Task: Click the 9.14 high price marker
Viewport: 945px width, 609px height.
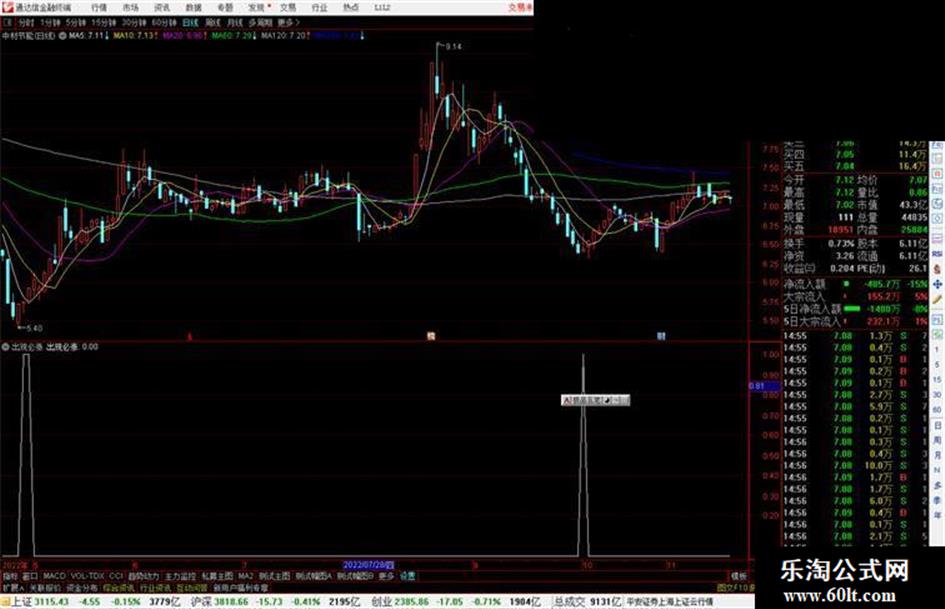Action: pos(453,46)
